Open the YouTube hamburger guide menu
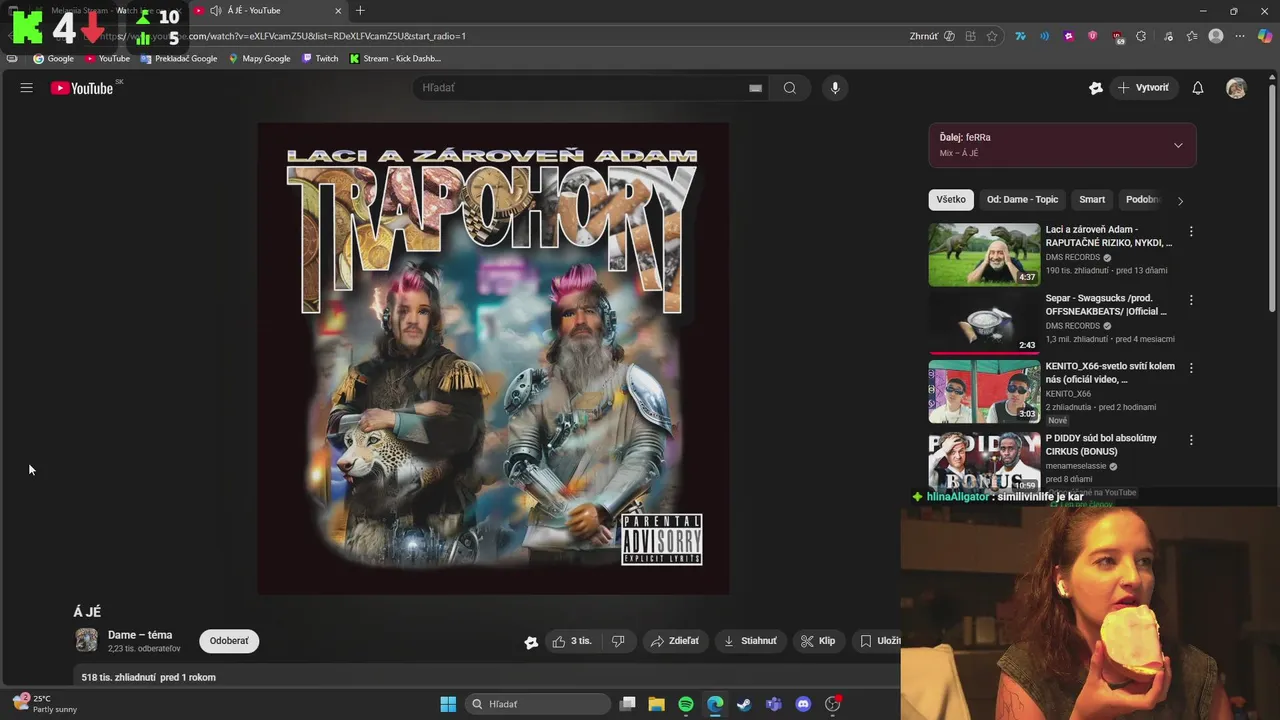 coord(27,88)
